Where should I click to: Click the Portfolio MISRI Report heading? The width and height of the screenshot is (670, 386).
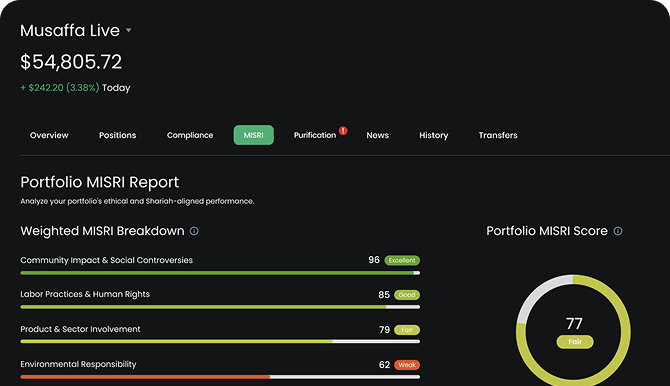[x=100, y=182]
